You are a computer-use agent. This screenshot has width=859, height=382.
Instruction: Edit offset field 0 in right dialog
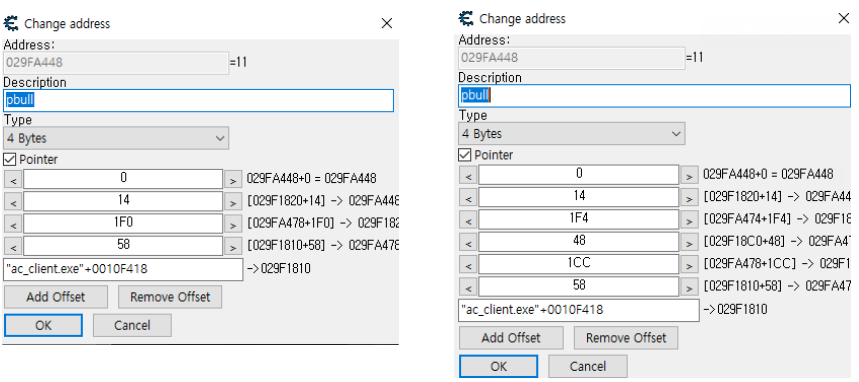(x=579, y=174)
